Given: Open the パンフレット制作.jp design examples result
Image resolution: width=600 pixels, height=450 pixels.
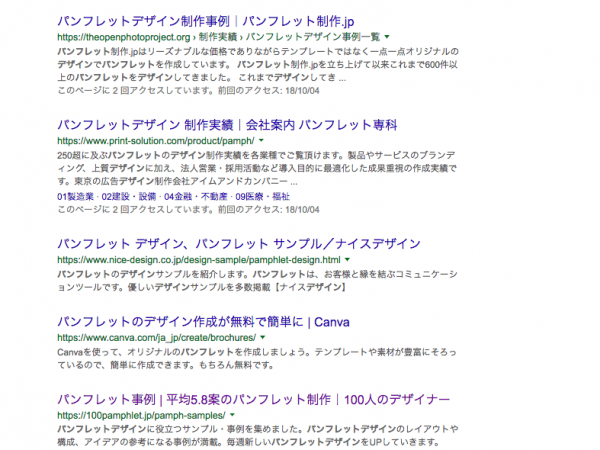Looking at the screenshot, I should (x=206, y=21).
